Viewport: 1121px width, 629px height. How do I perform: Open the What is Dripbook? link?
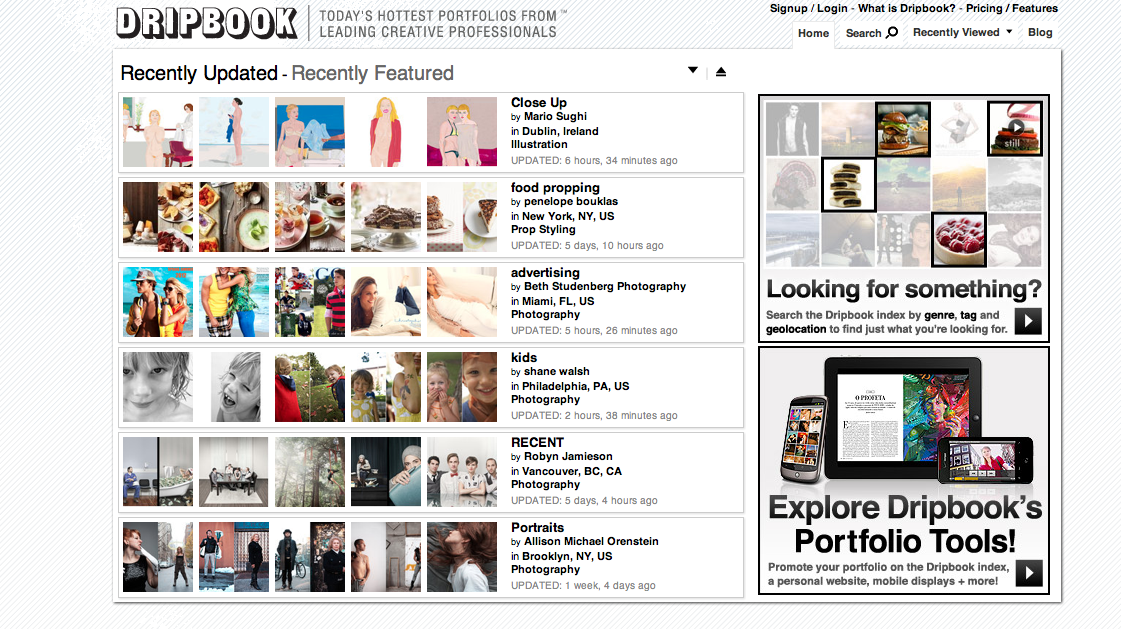pyautogui.click(x=907, y=9)
